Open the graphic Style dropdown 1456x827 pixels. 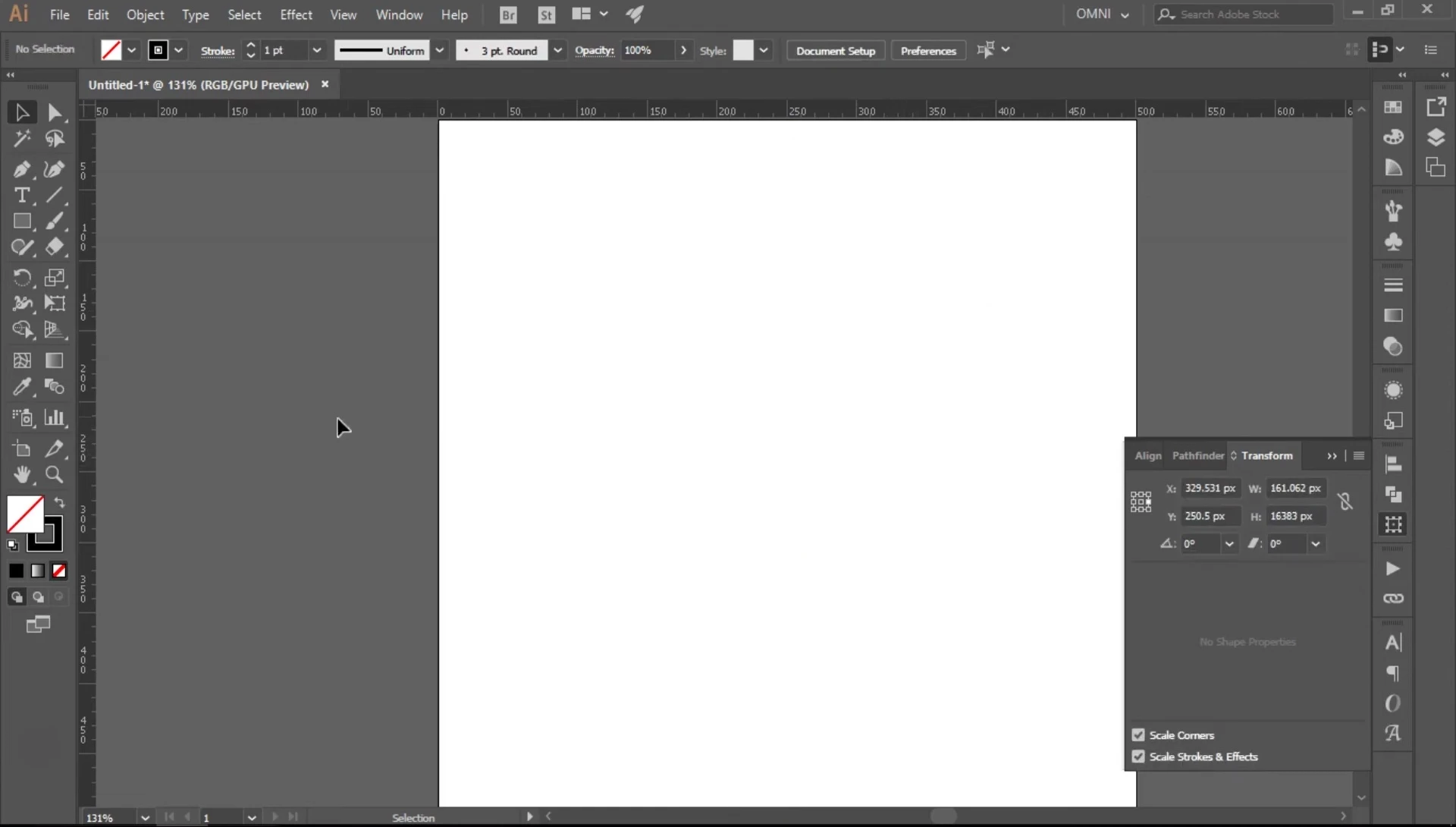pos(764,50)
